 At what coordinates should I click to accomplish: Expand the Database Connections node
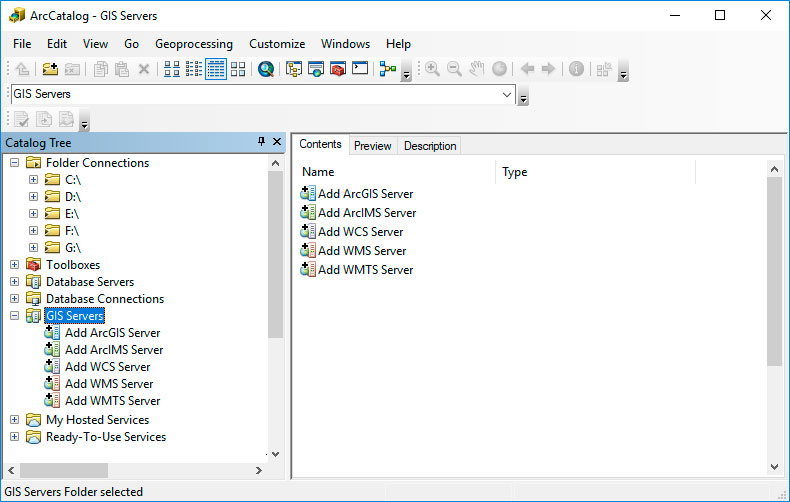click(15, 298)
